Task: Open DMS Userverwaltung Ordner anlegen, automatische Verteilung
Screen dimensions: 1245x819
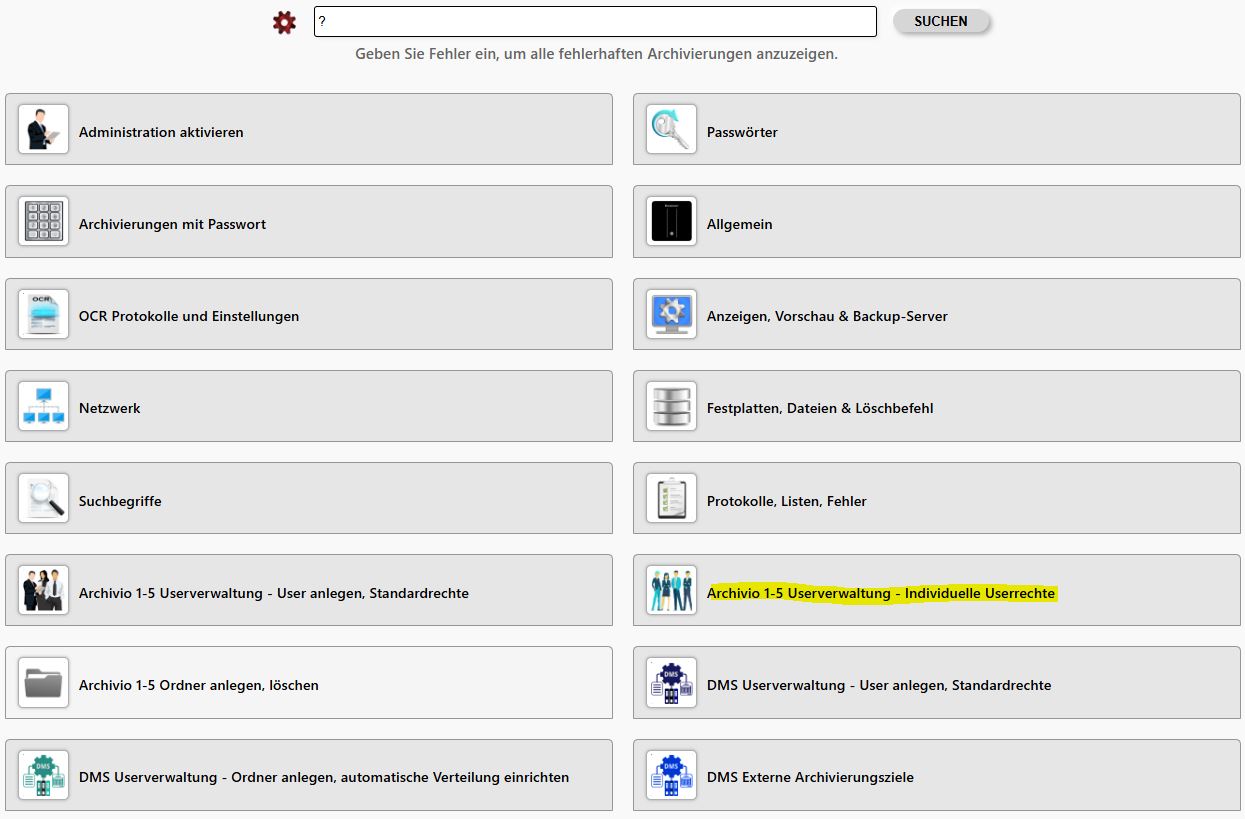Action: (x=324, y=777)
